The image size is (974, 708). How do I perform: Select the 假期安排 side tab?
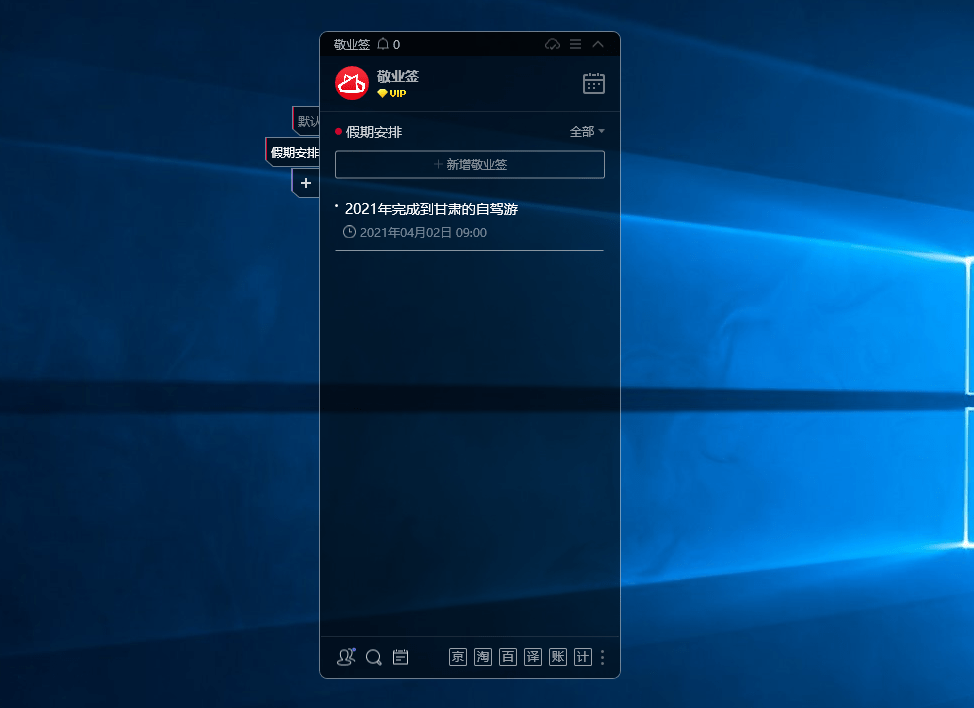pyautogui.click(x=294, y=152)
